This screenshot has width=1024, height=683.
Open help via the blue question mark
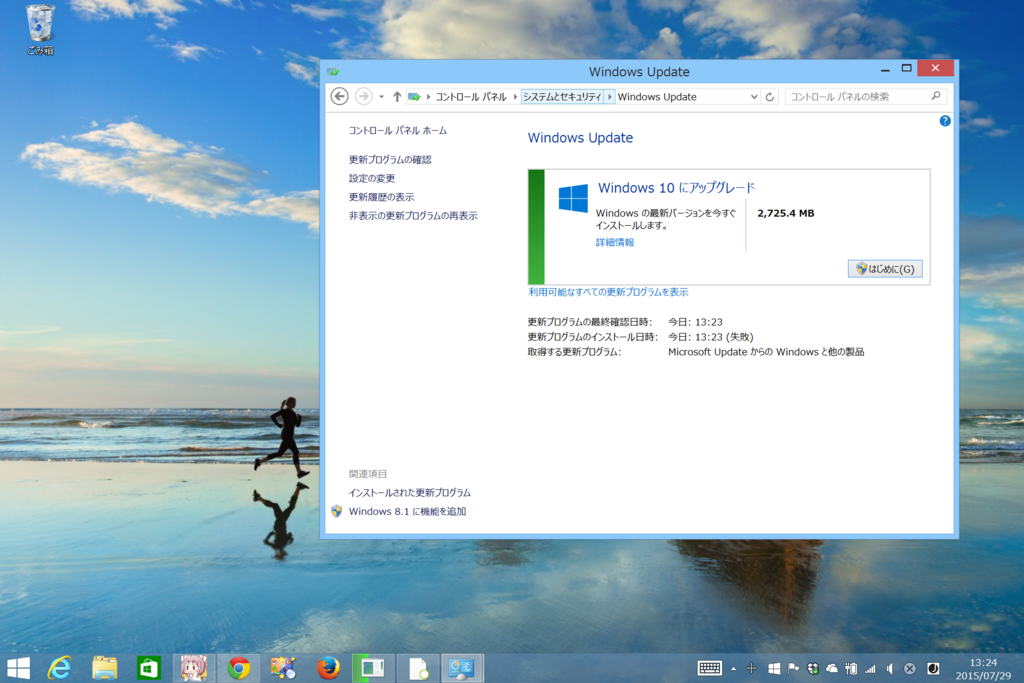pyautogui.click(x=945, y=121)
